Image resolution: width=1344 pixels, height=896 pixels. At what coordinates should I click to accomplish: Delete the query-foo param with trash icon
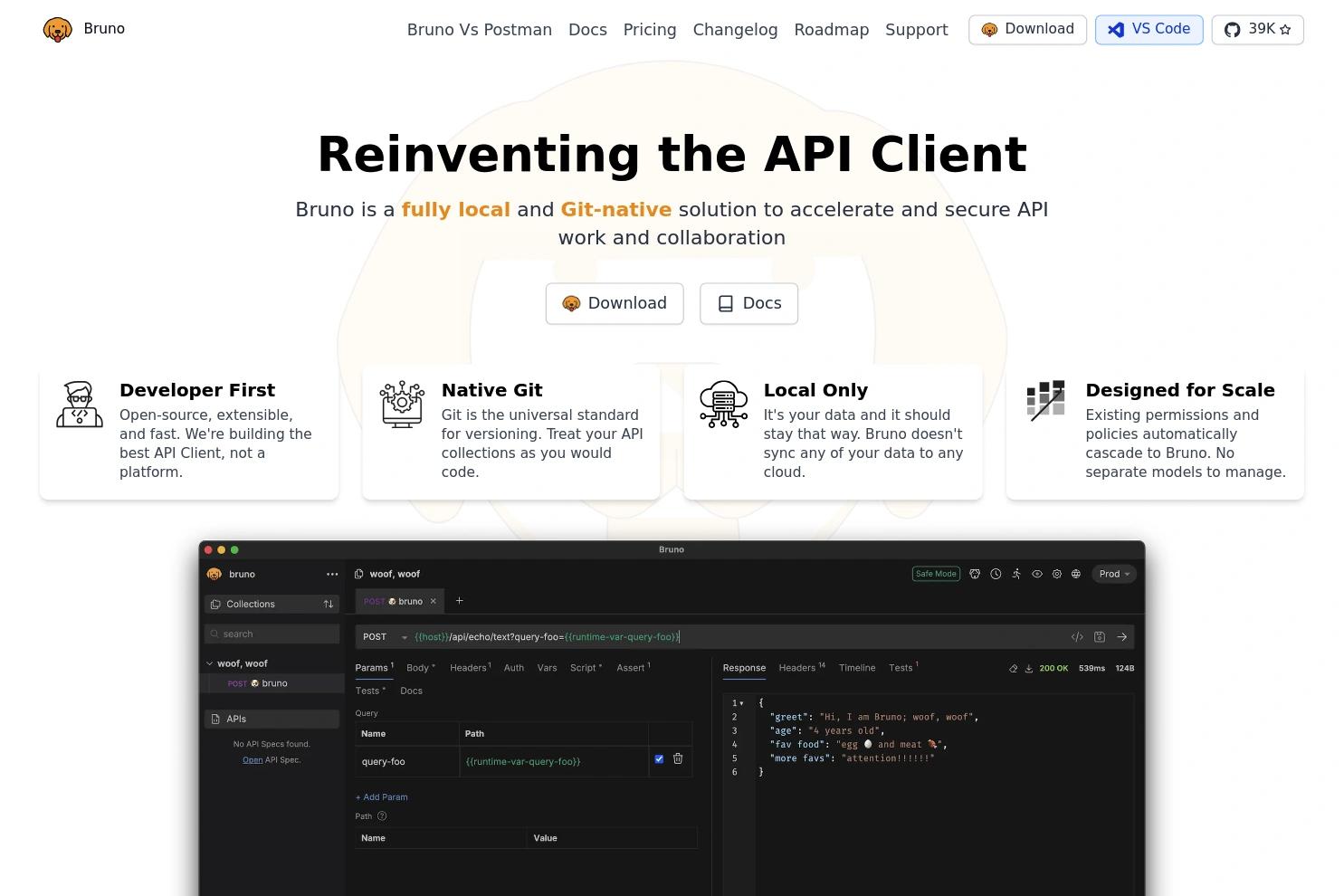click(678, 759)
